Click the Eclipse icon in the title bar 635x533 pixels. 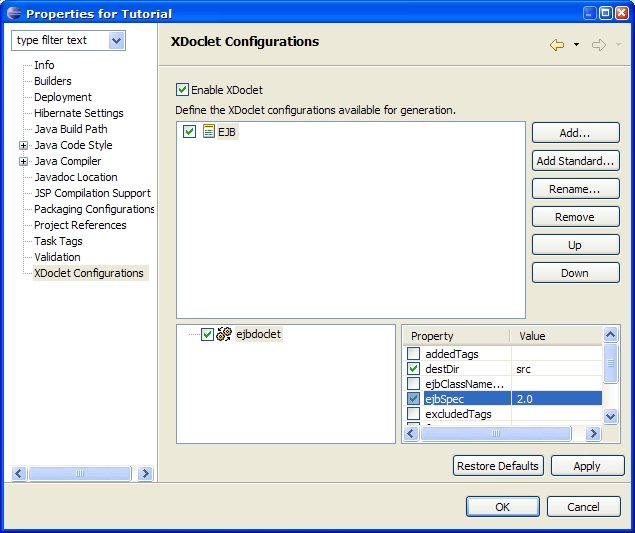pos(14,13)
